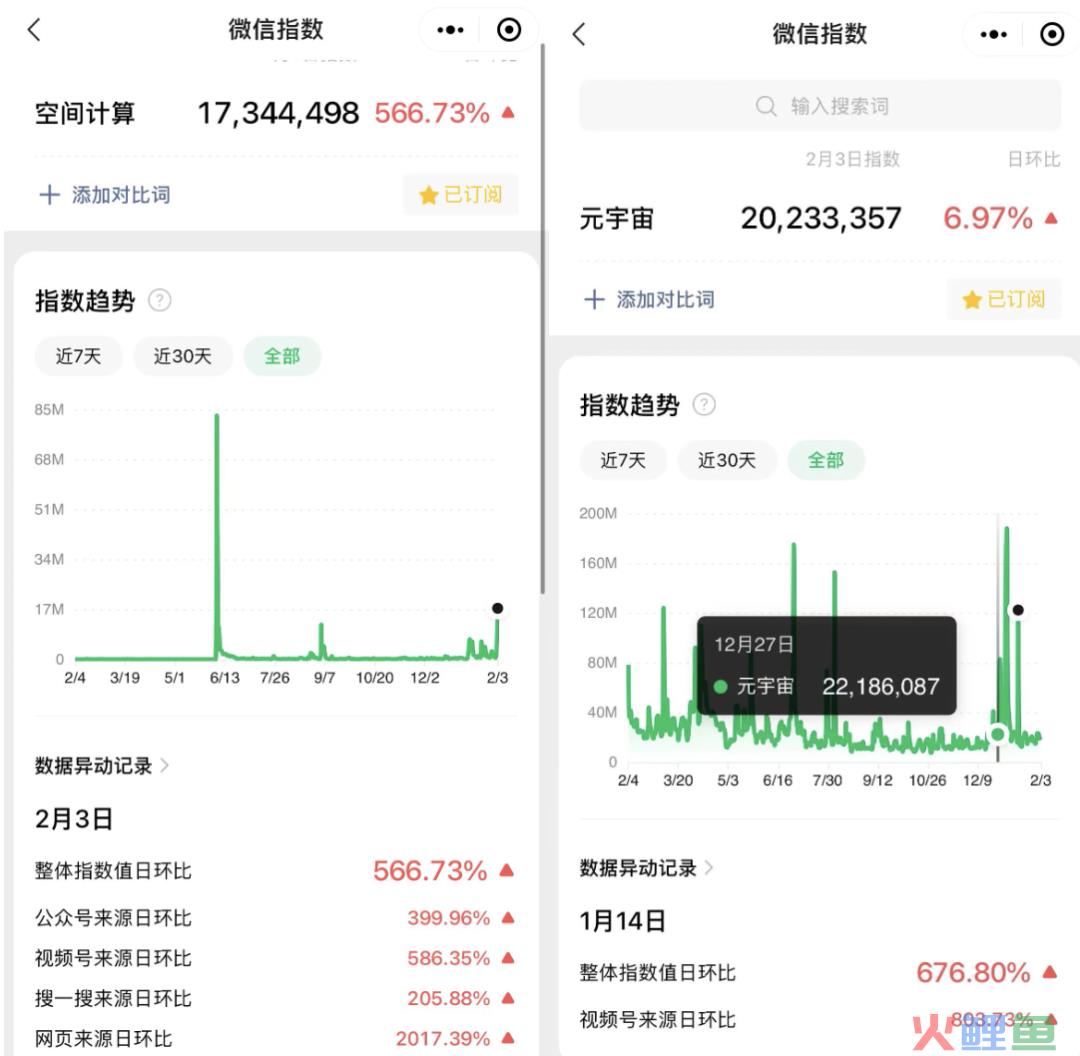The height and width of the screenshot is (1056, 1080).
Task: Click the search magnifier icon
Action: click(766, 106)
